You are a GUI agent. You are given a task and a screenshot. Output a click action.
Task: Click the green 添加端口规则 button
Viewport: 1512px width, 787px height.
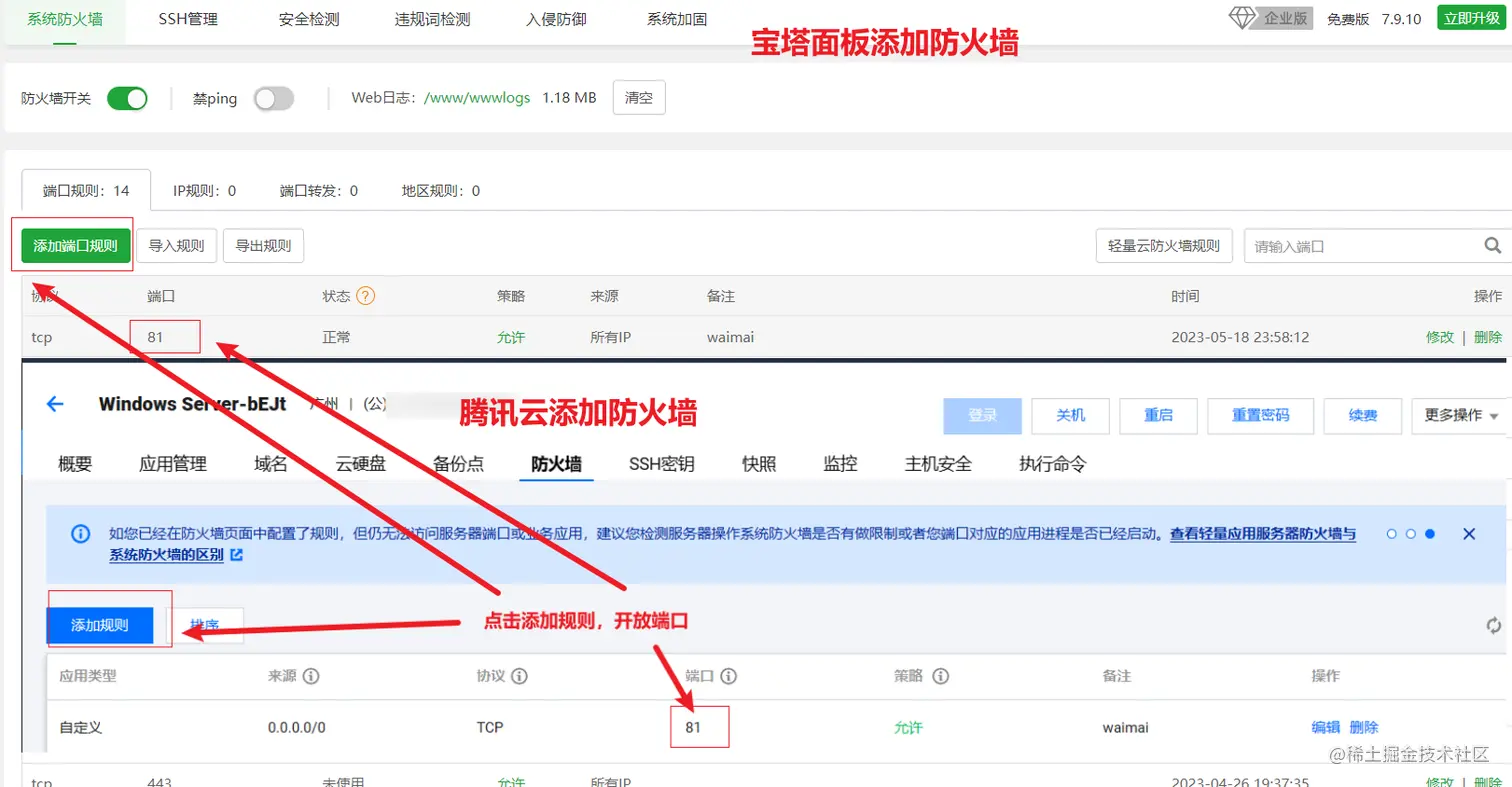tap(76, 245)
